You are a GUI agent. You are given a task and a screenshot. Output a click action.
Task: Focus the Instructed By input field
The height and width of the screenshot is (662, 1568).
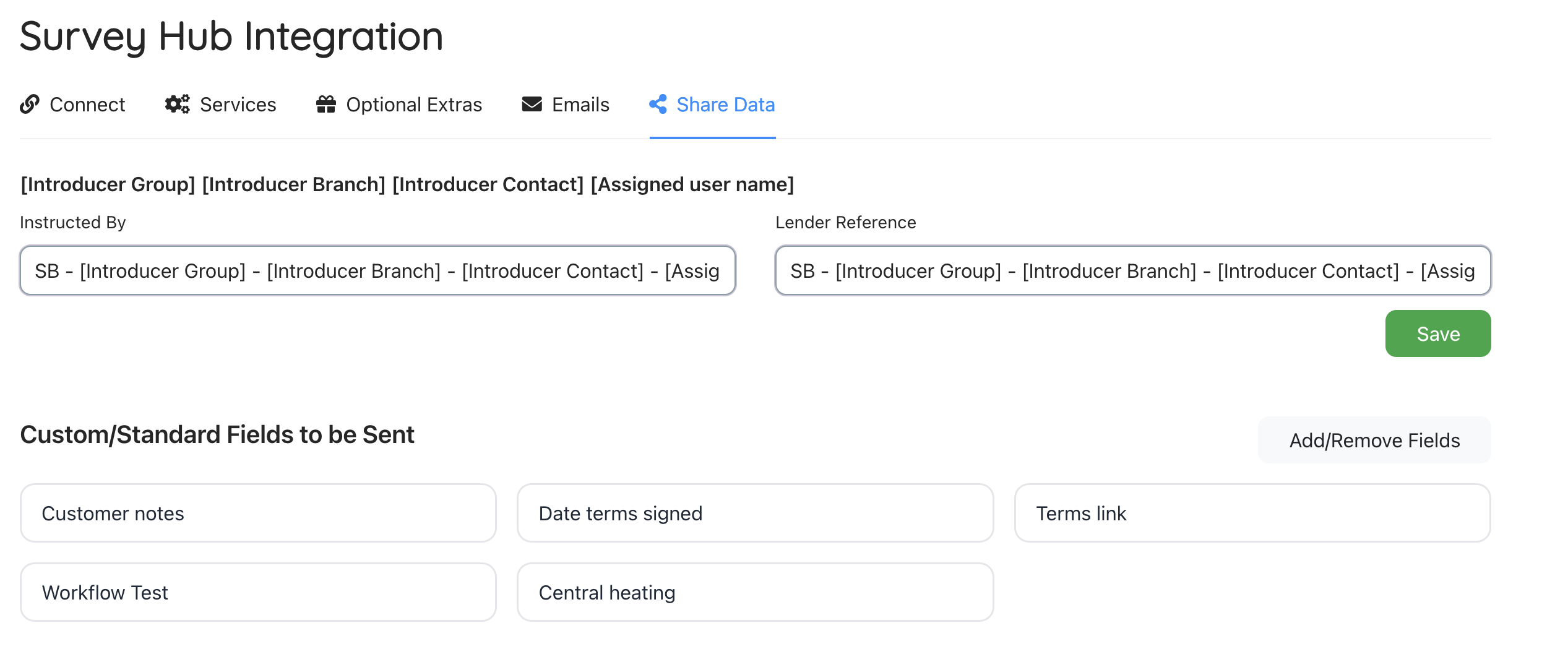pos(377,271)
